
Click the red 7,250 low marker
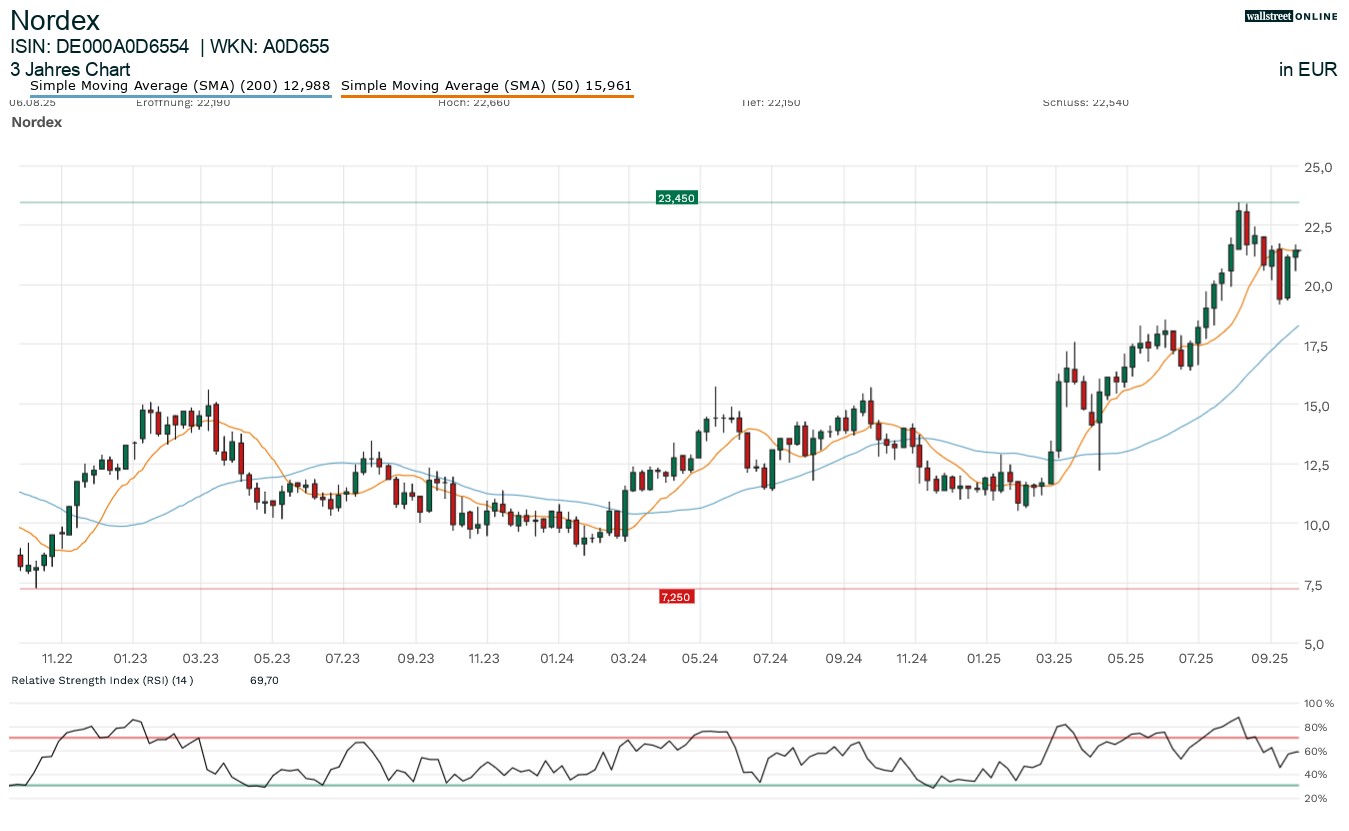(676, 597)
